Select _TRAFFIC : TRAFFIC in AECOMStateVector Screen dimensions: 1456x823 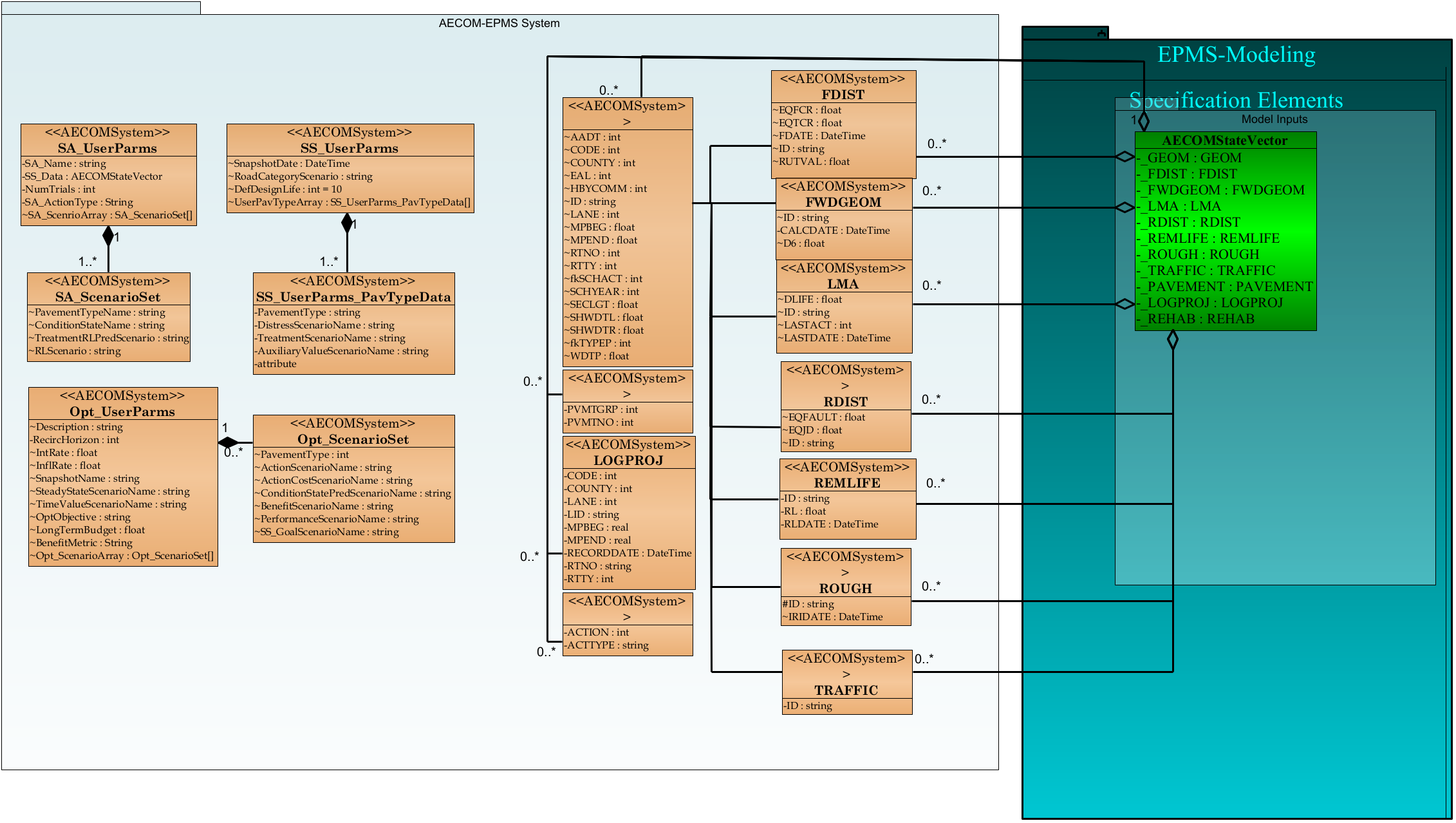1206,270
